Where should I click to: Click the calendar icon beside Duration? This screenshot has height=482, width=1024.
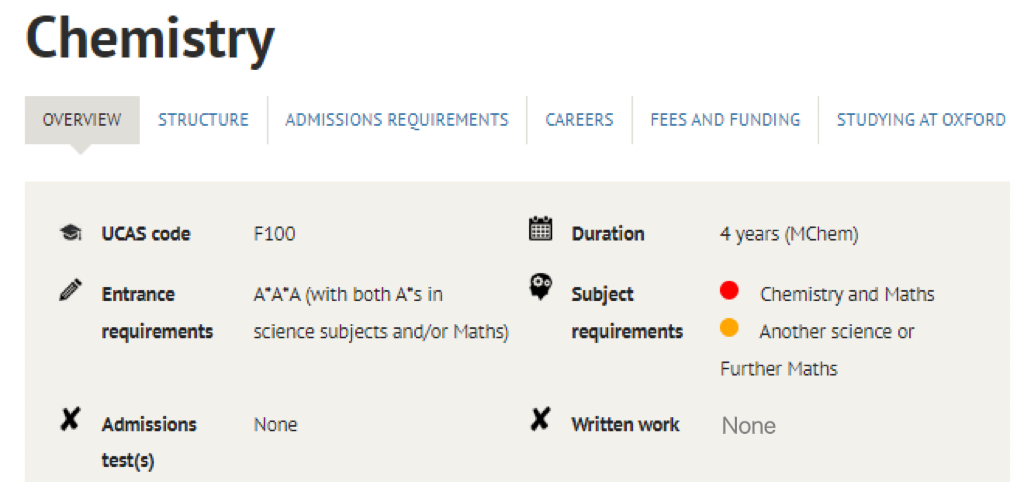click(540, 229)
